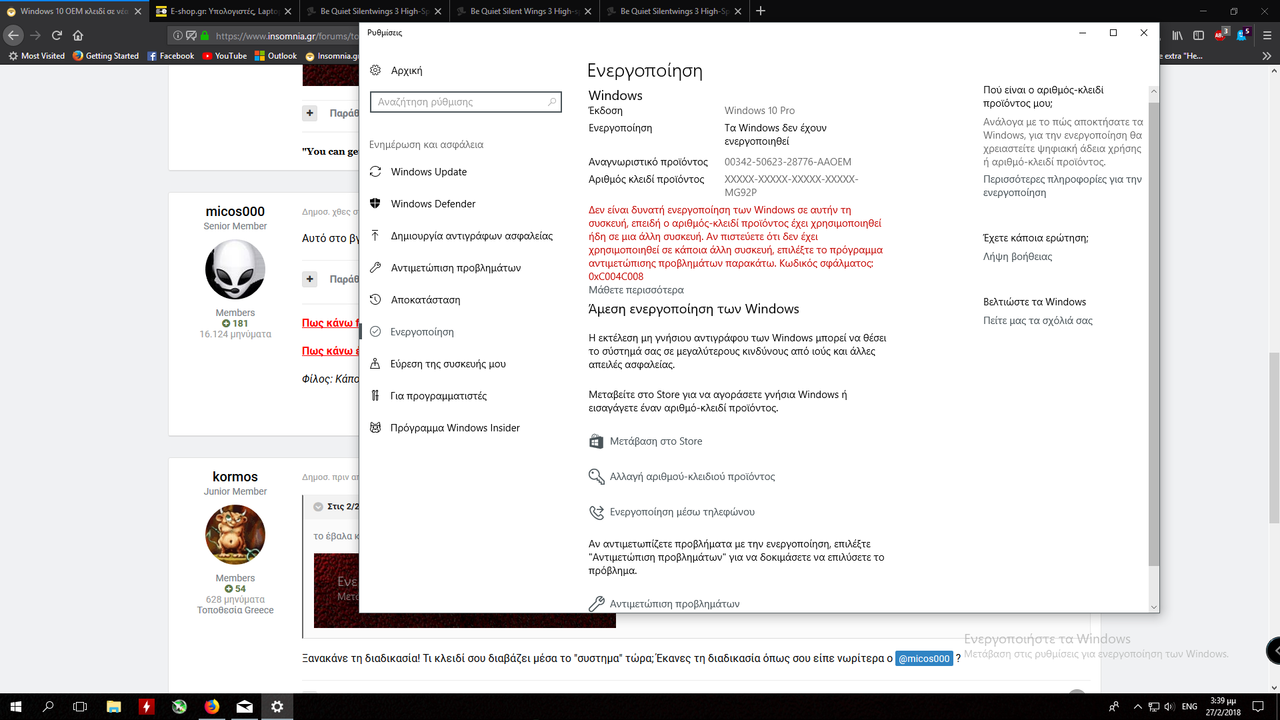The image size is (1280, 720).
Task: Click the Firefox back arrow button
Action: [14, 35]
